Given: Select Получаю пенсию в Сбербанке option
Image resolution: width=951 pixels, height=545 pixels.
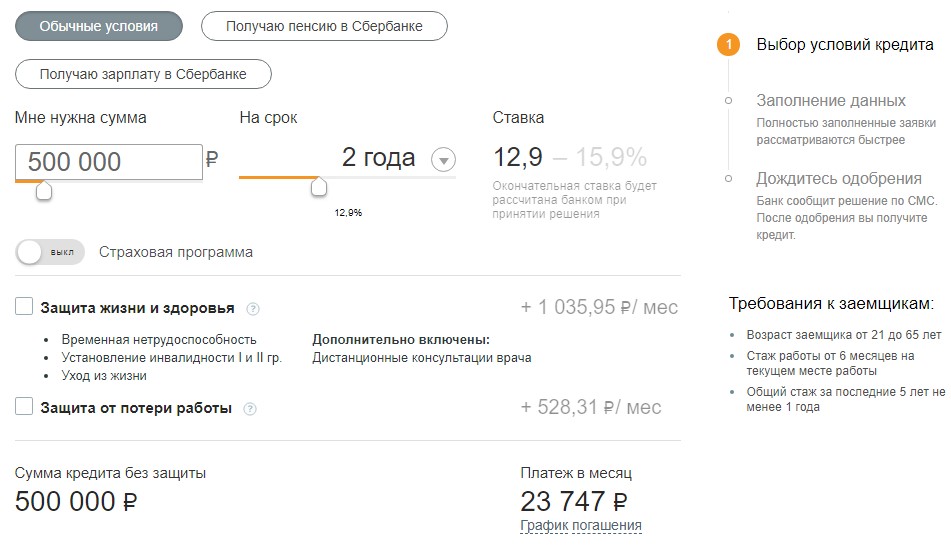Looking at the screenshot, I should 324,26.
